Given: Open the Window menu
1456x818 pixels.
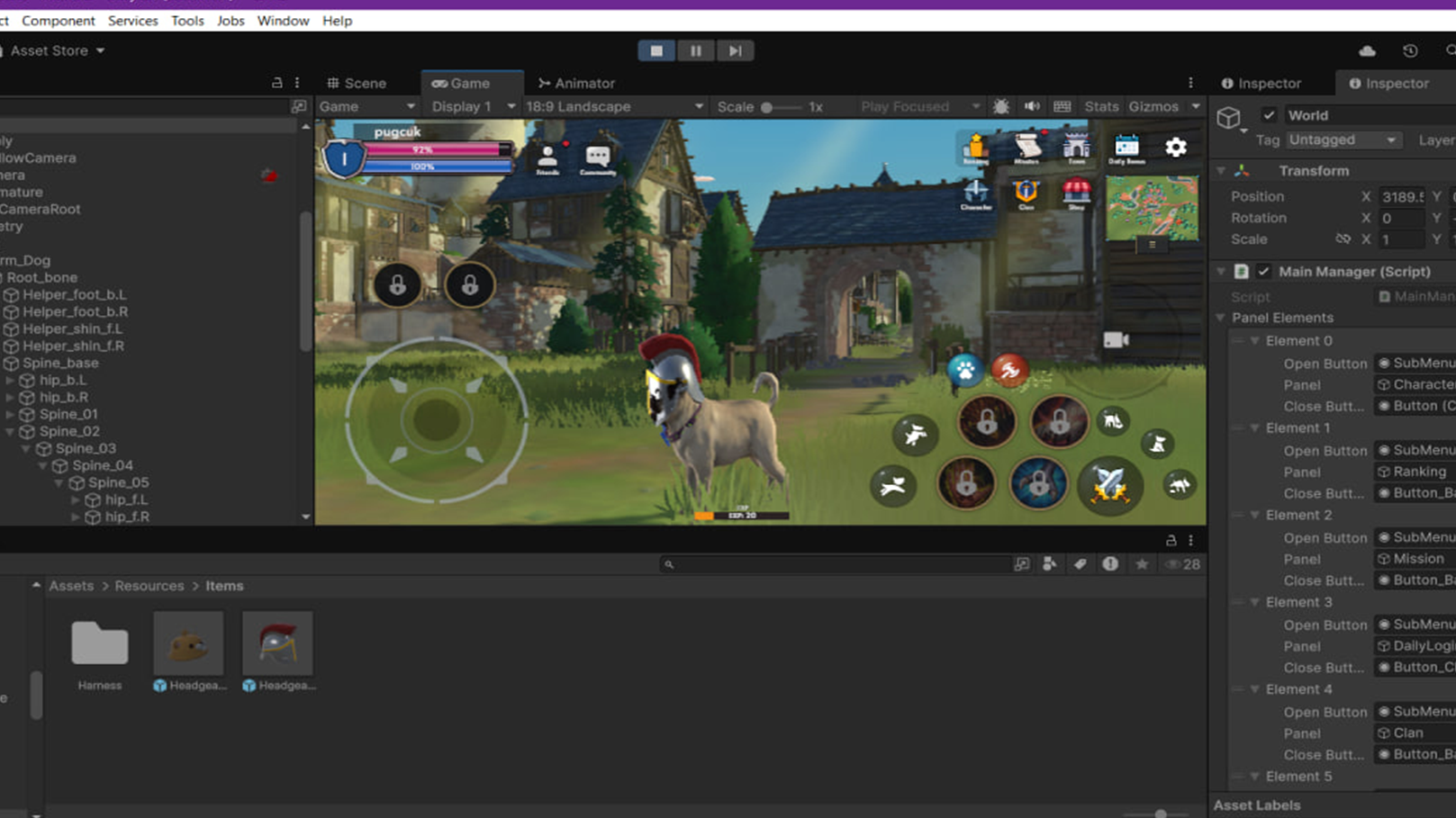Looking at the screenshot, I should coord(283,20).
